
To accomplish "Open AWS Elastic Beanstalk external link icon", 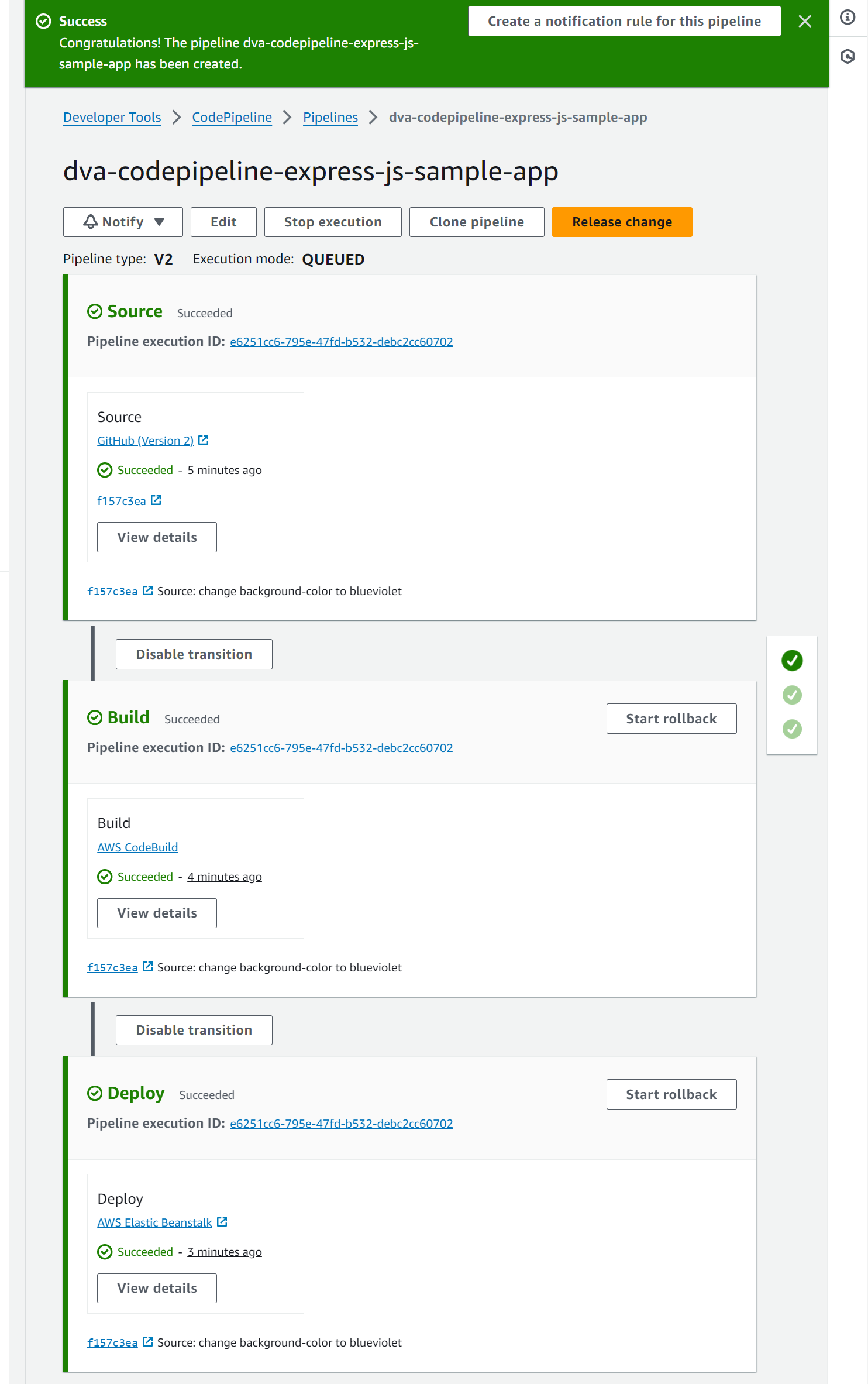I will click(222, 1222).
